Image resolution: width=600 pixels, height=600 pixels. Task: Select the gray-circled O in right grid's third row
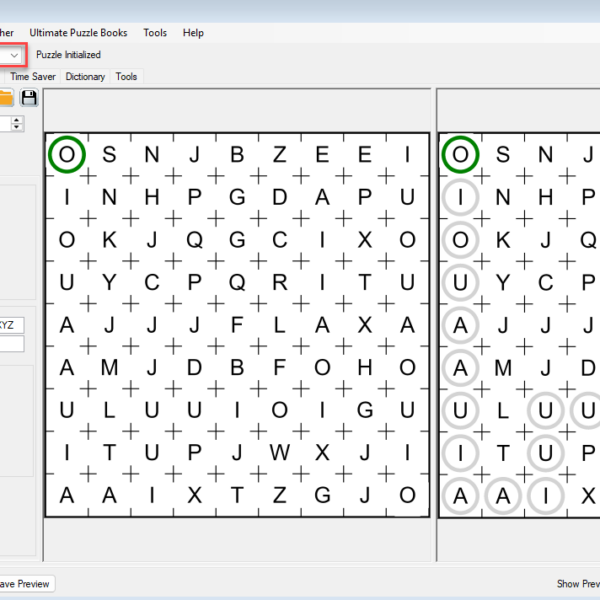coord(460,240)
